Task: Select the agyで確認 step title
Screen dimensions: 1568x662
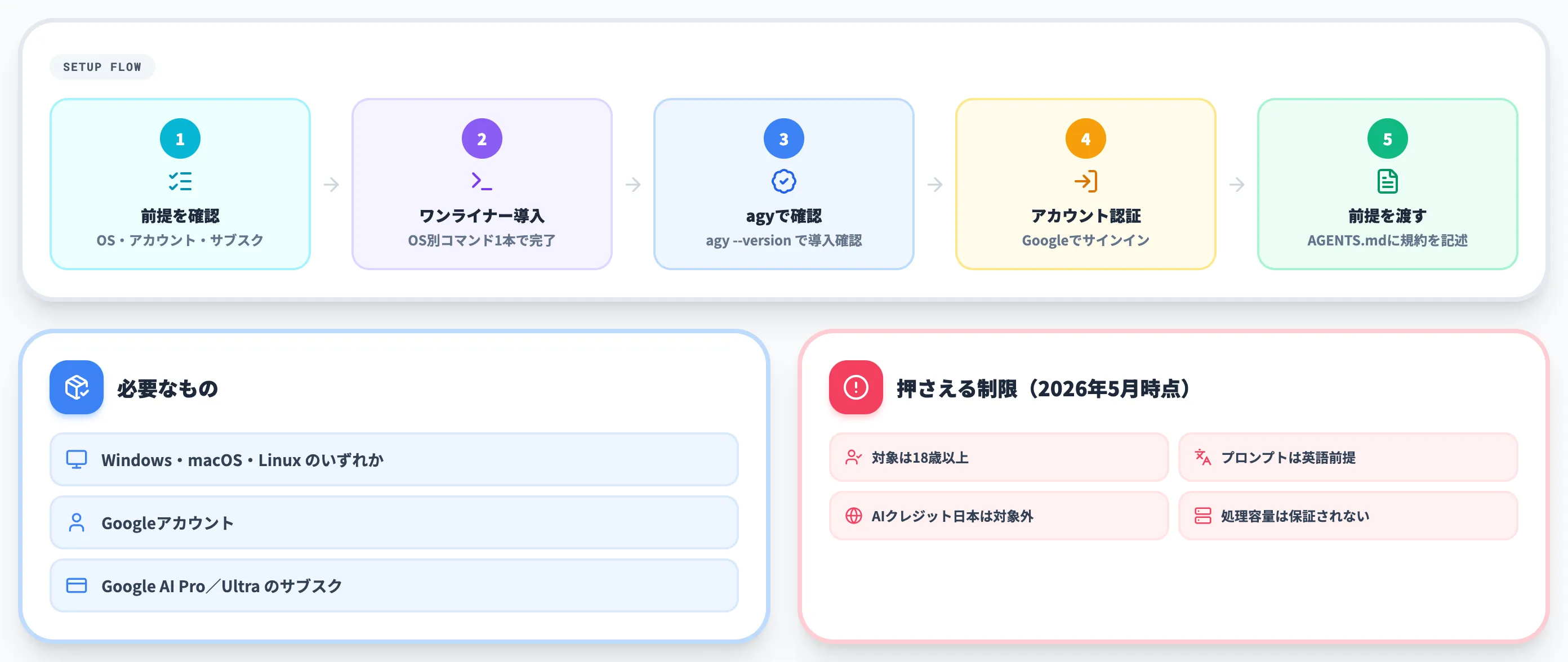Action: tap(783, 216)
